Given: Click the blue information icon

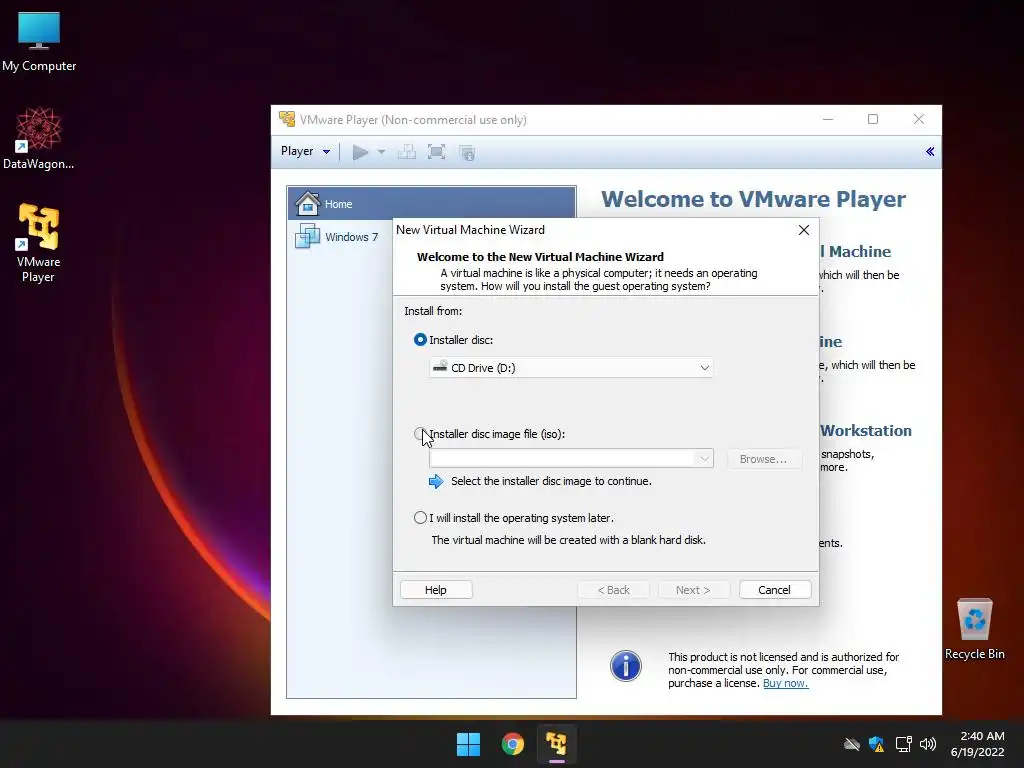Looking at the screenshot, I should (x=626, y=666).
